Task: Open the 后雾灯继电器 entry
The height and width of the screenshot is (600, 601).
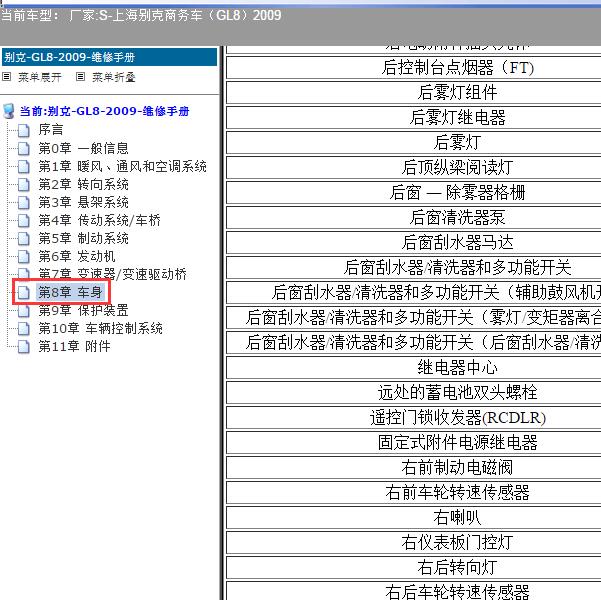Action: coord(414,118)
